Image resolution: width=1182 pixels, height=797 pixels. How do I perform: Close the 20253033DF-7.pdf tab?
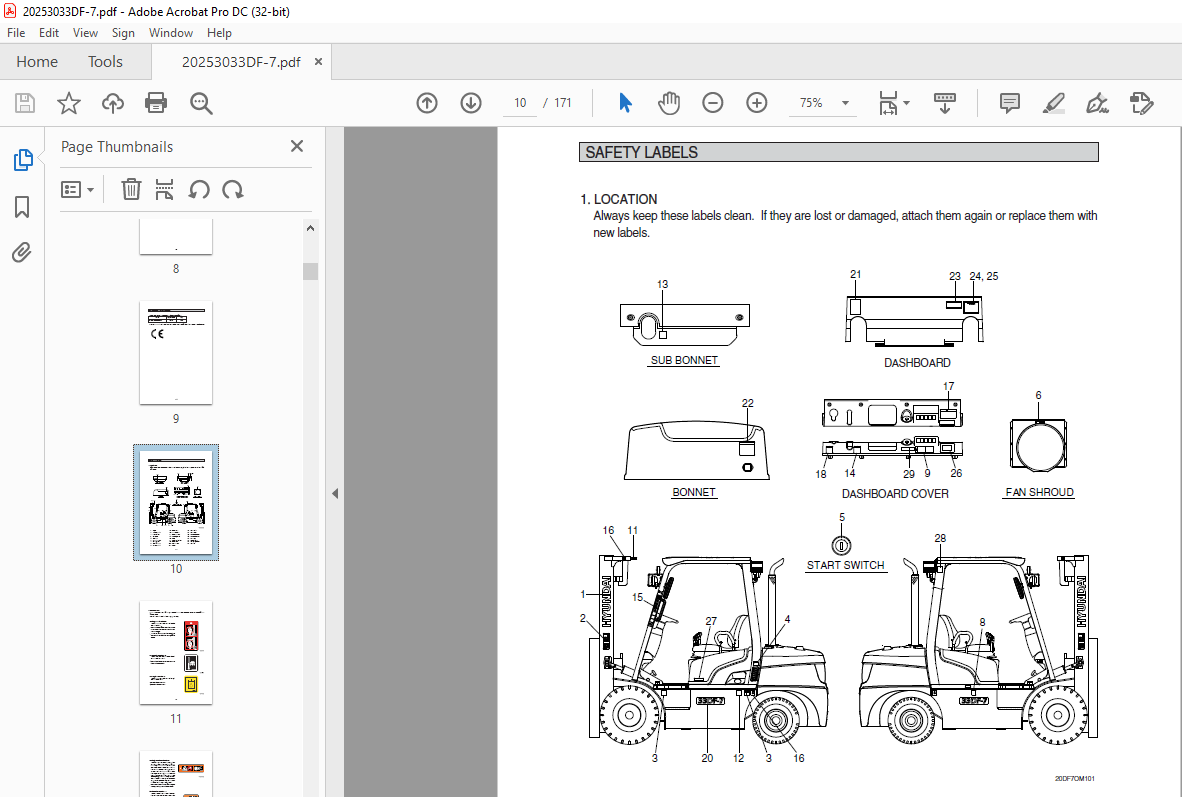click(318, 62)
